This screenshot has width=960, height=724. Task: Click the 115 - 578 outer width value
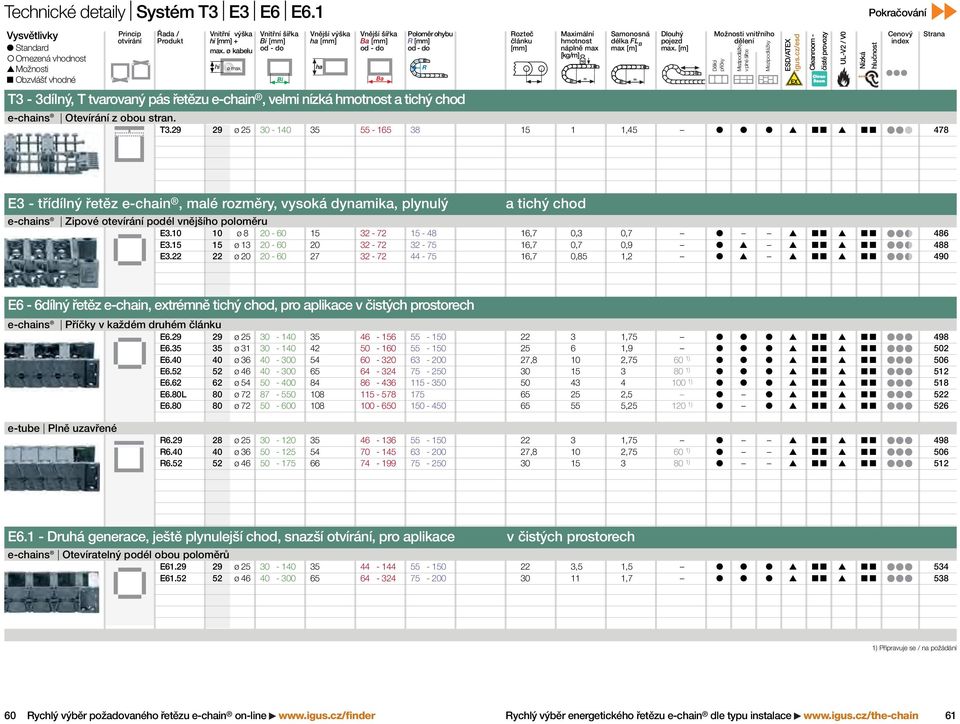click(x=378, y=394)
